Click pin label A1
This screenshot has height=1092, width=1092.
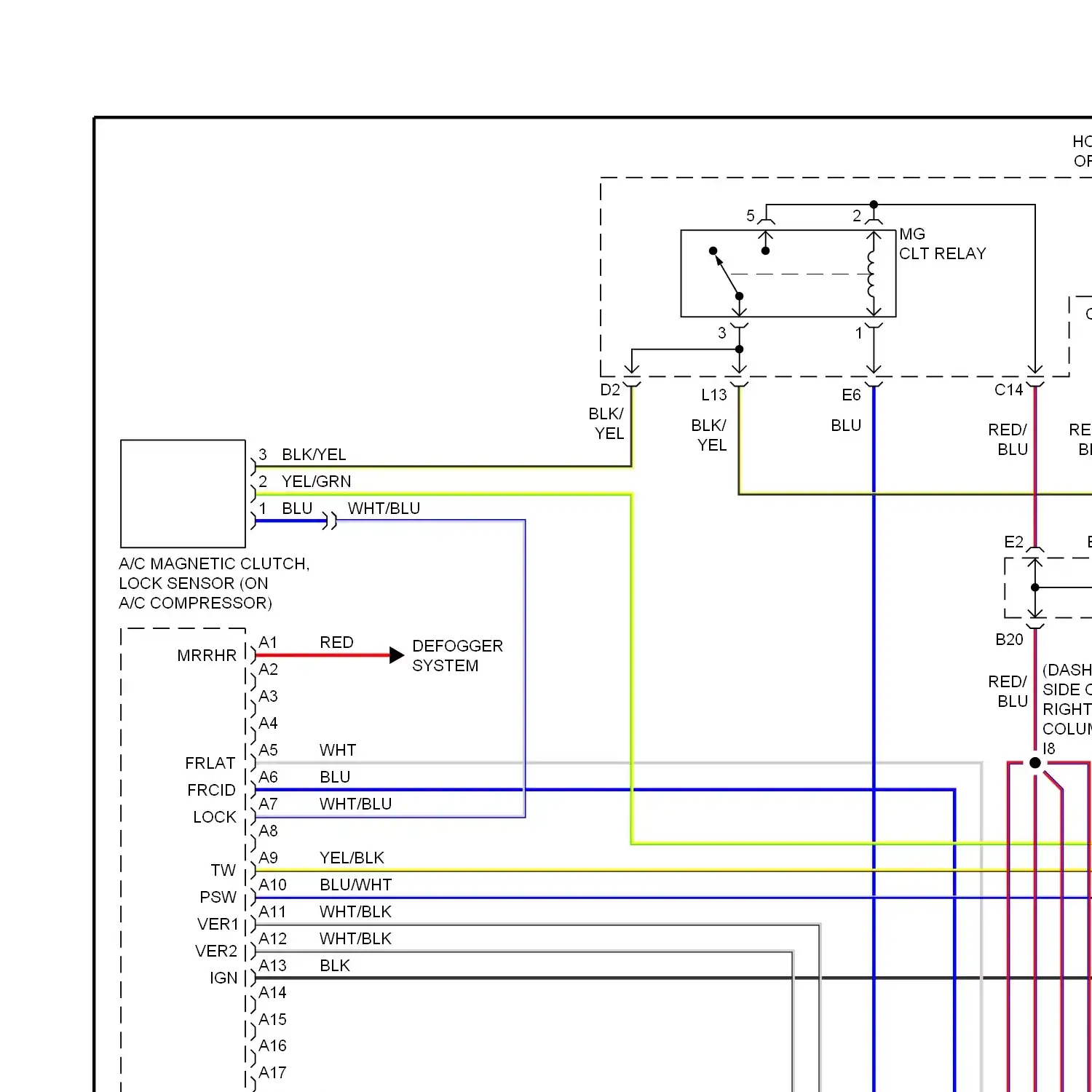coord(268,642)
